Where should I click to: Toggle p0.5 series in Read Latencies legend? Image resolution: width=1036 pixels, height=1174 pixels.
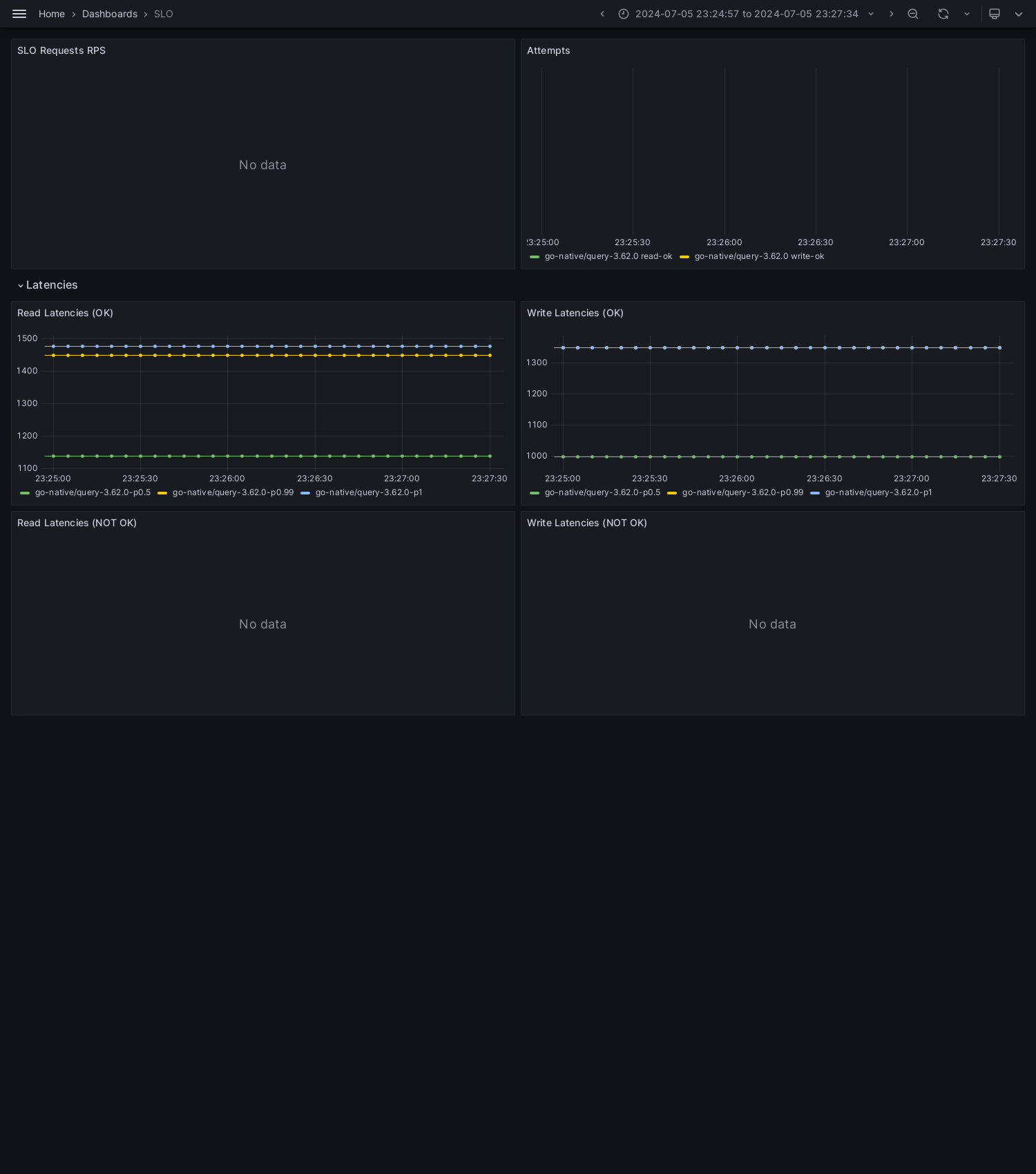click(93, 492)
